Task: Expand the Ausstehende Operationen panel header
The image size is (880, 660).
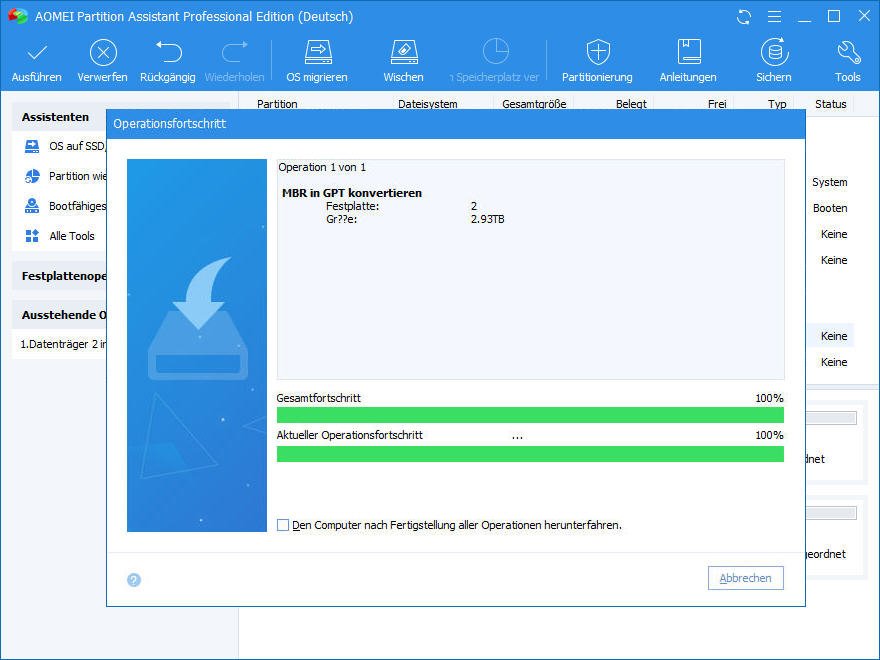Action: click(x=59, y=315)
